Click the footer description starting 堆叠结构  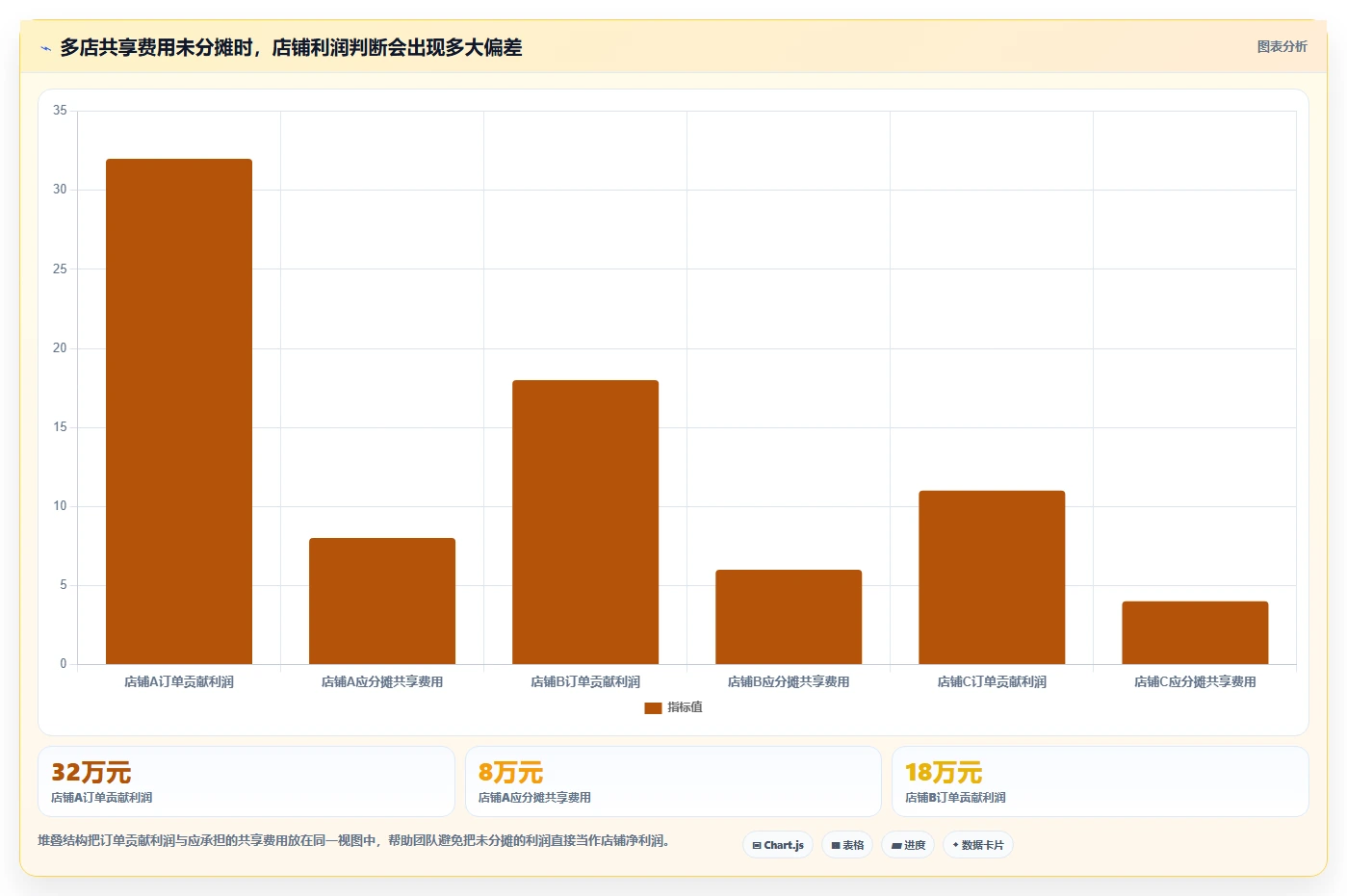click(x=353, y=840)
